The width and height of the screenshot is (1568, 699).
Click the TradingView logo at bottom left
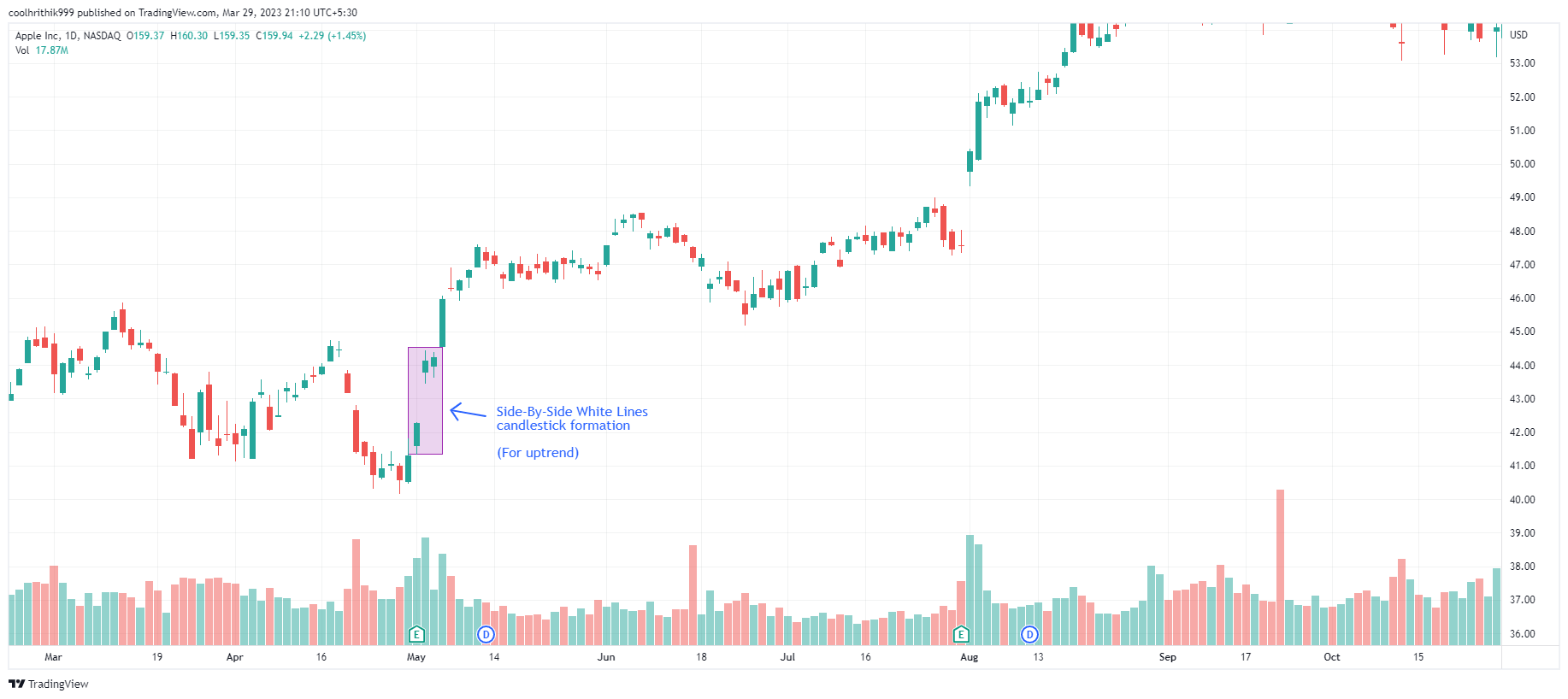point(49,684)
